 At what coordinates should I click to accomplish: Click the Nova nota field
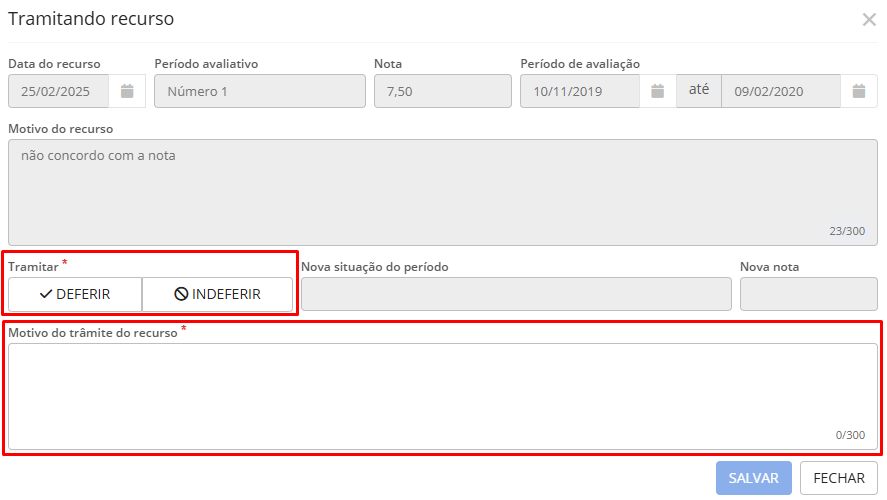coord(808,294)
